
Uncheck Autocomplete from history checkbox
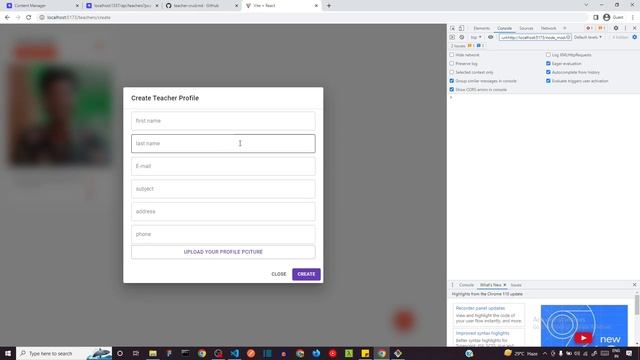pos(548,72)
